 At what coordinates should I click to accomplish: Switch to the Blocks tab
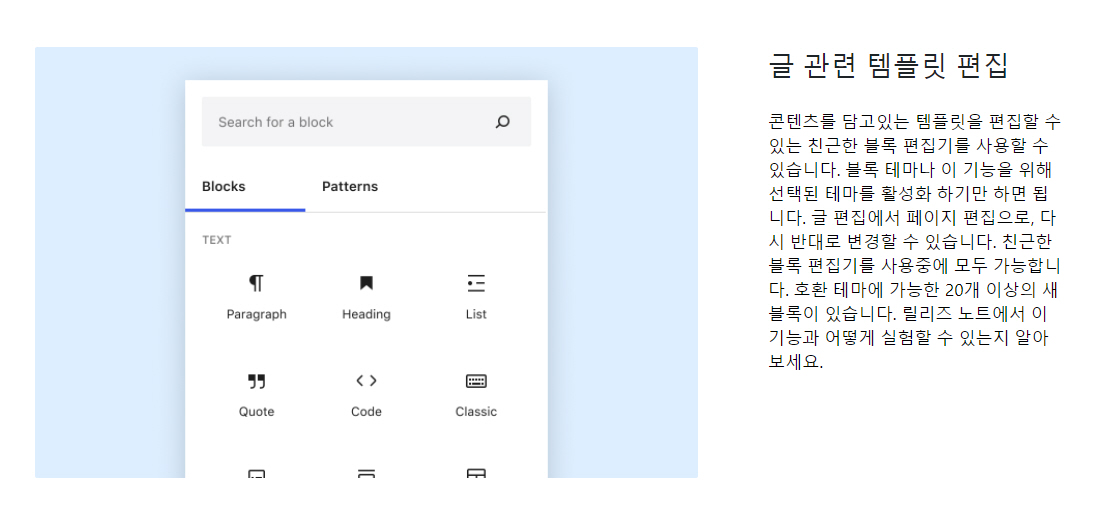[x=224, y=186]
